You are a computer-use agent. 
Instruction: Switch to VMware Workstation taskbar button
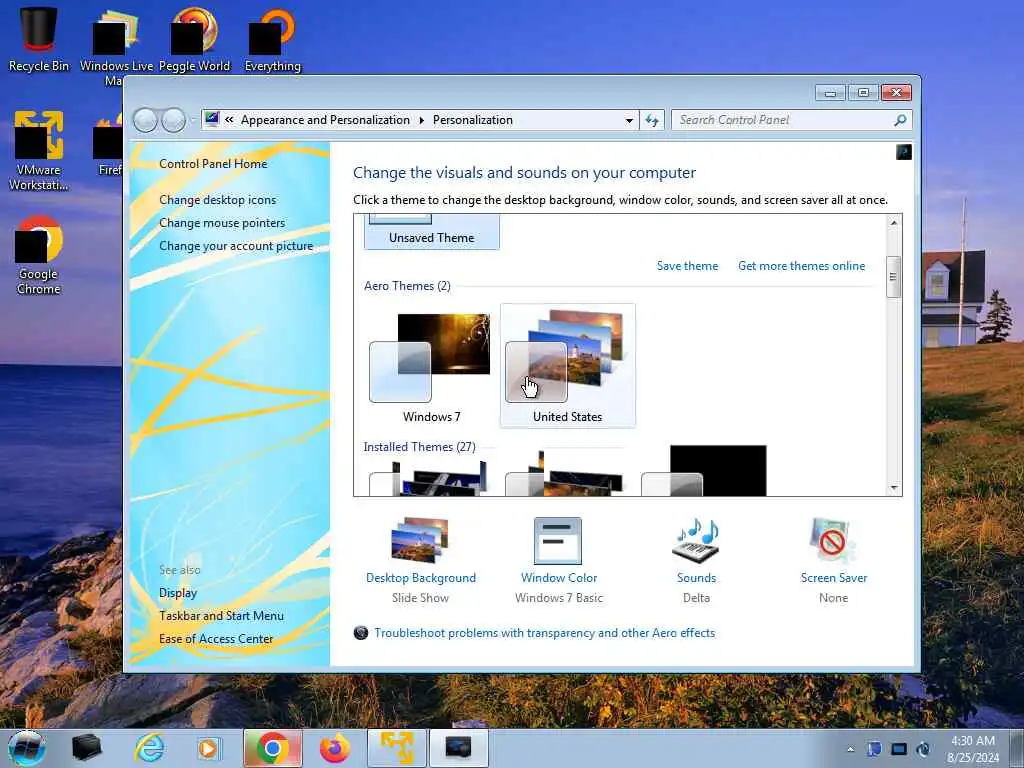coord(397,748)
